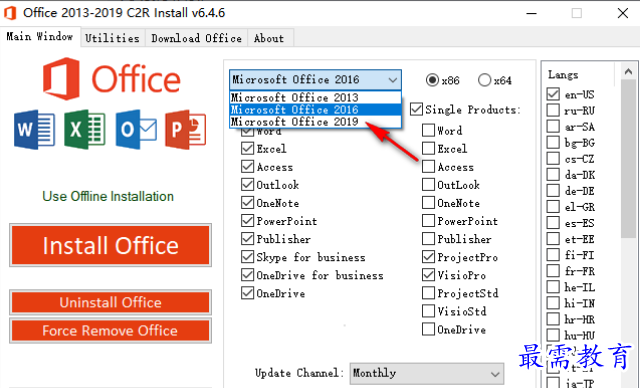Screen dimensions: 640x388
Task: Choose Microsoft Office 2013 from list
Action: click(315, 98)
